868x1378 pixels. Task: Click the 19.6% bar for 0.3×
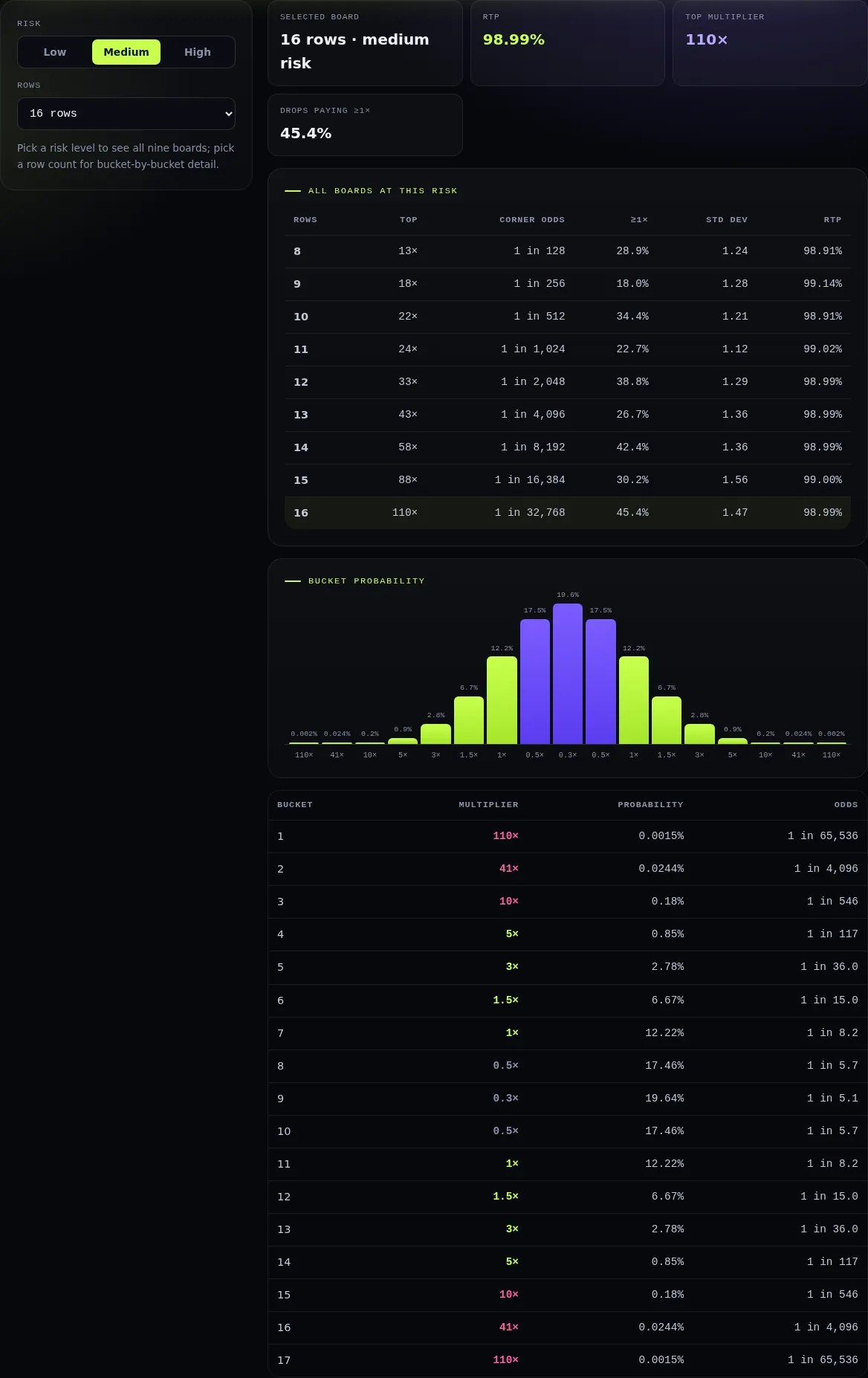pos(568,673)
